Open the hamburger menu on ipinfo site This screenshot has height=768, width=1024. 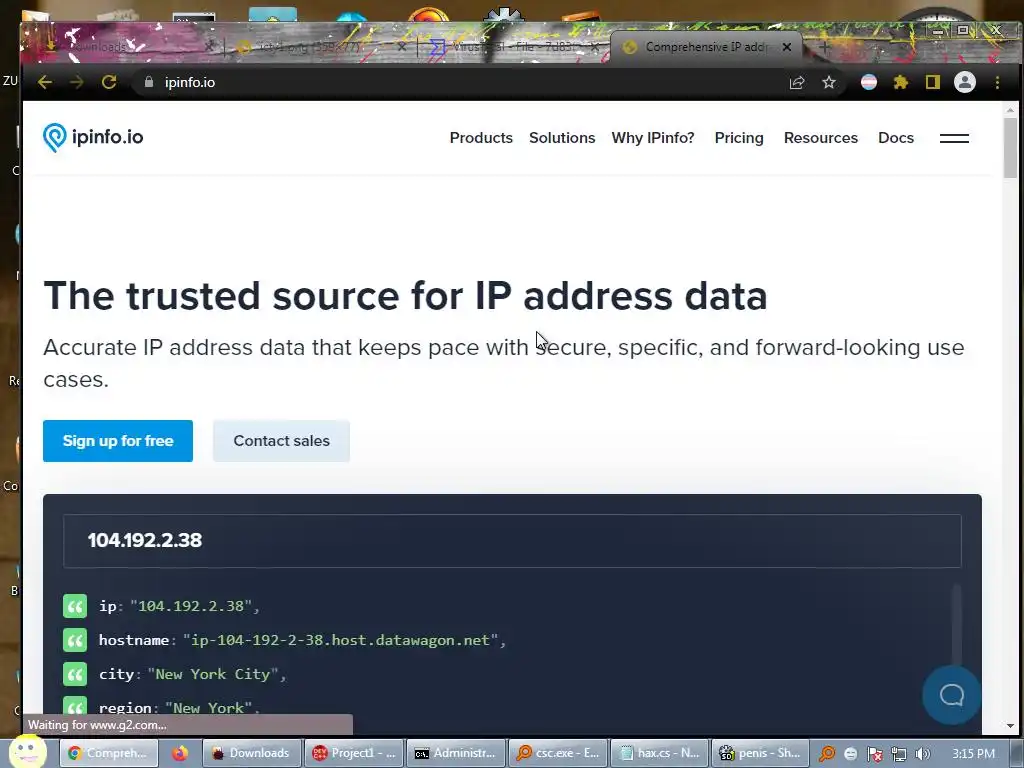954,138
